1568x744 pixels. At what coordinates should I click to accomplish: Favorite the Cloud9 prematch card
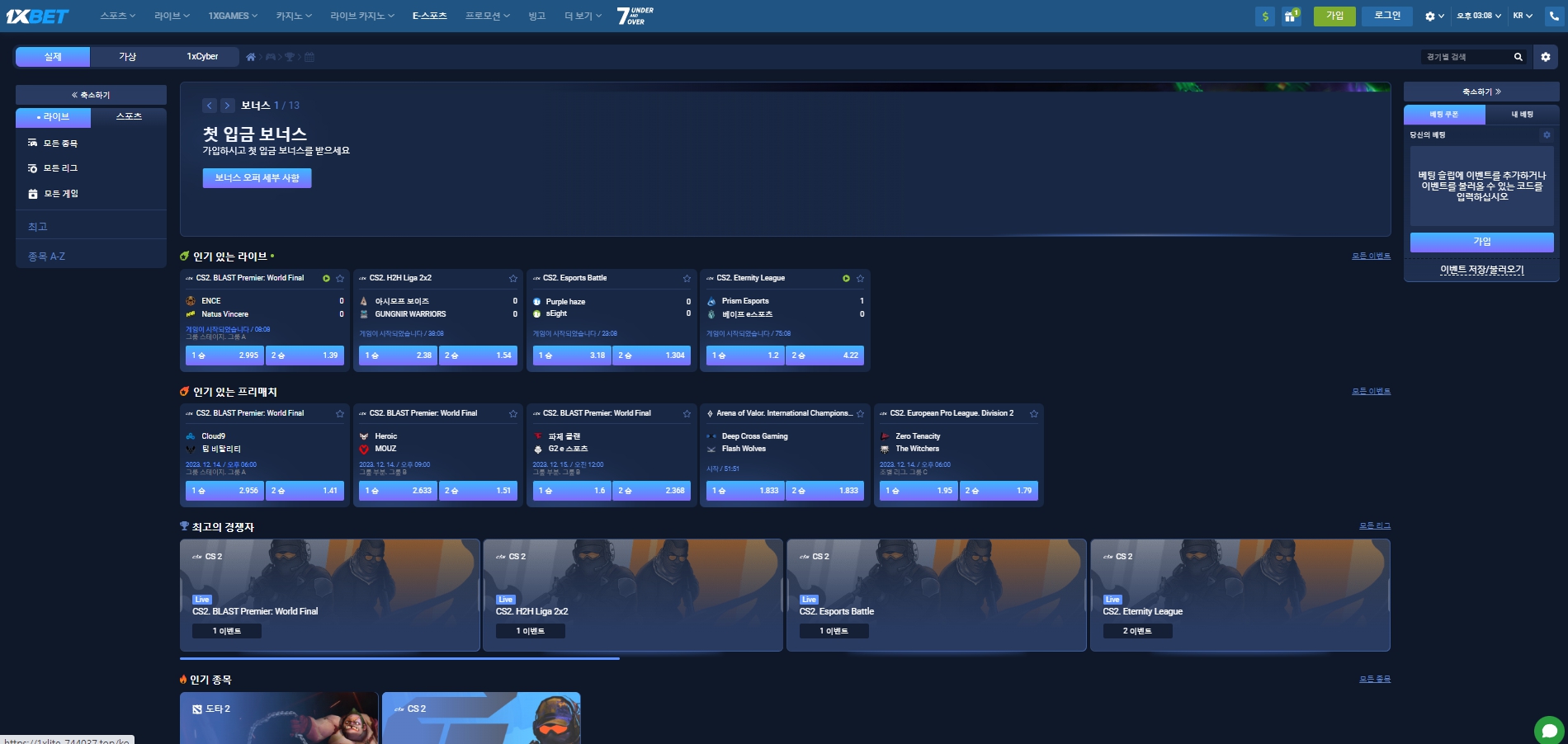pyautogui.click(x=340, y=413)
